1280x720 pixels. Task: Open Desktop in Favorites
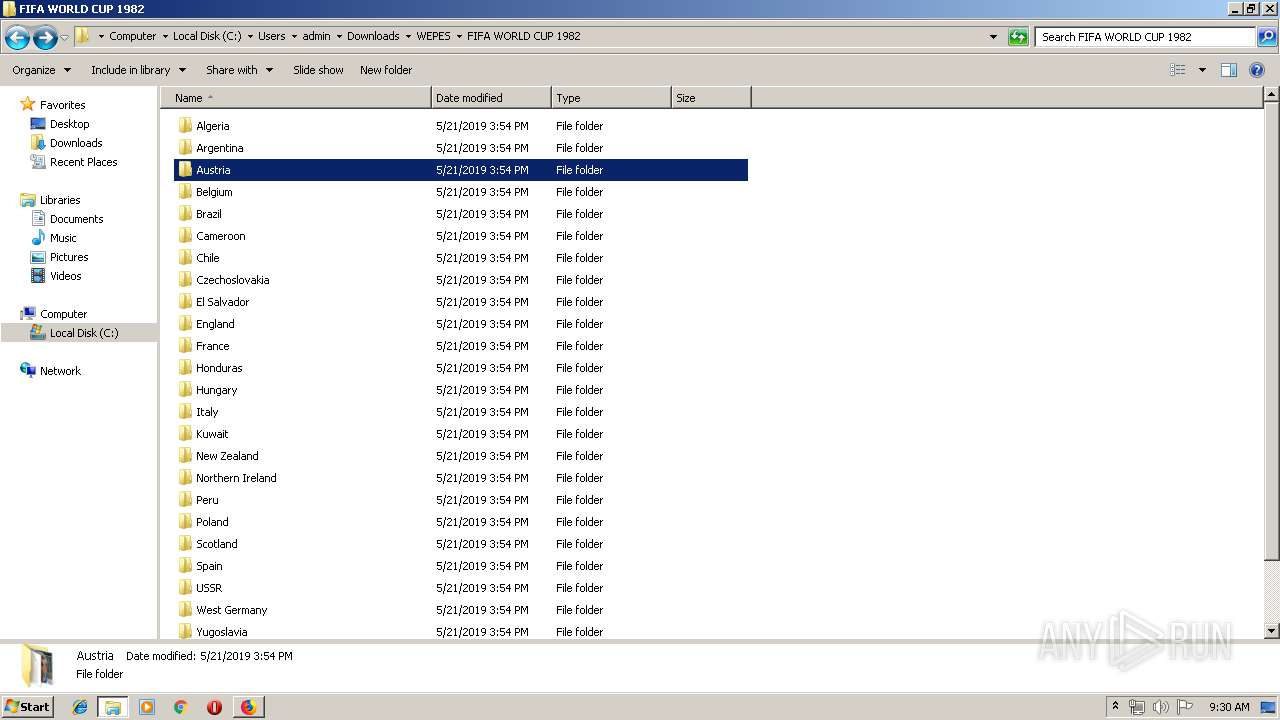click(x=69, y=124)
